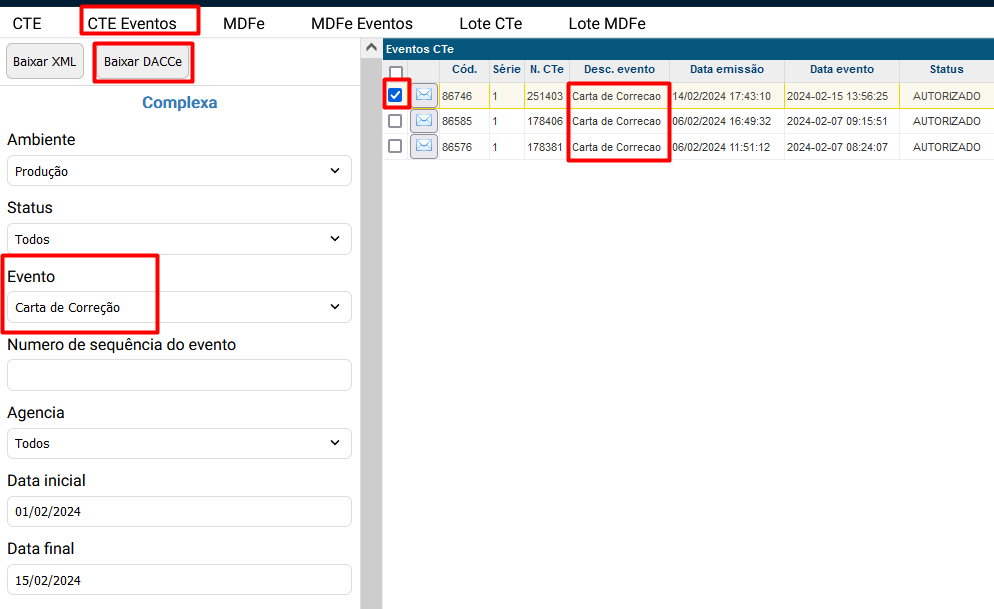Click the Data inicial date field
994x609 pixels.
pos(179,511)
